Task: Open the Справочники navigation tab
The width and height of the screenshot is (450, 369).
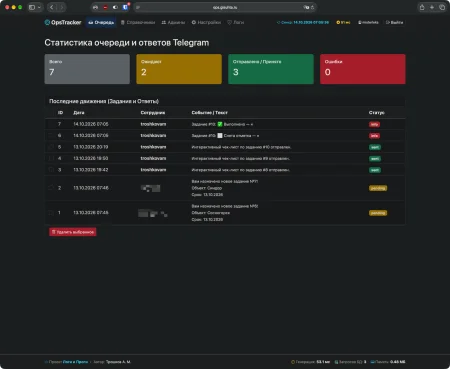Action: [x=138, y=22]
